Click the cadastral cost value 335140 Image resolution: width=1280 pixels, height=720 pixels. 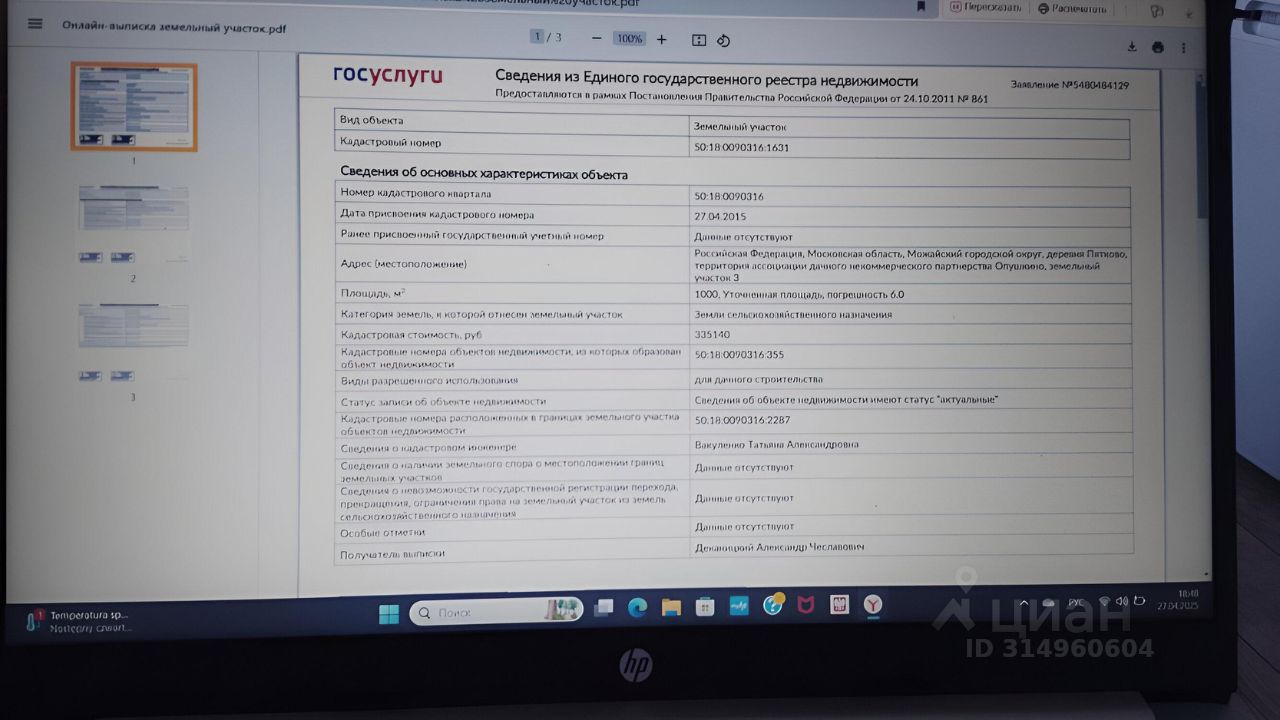(712, 334)
